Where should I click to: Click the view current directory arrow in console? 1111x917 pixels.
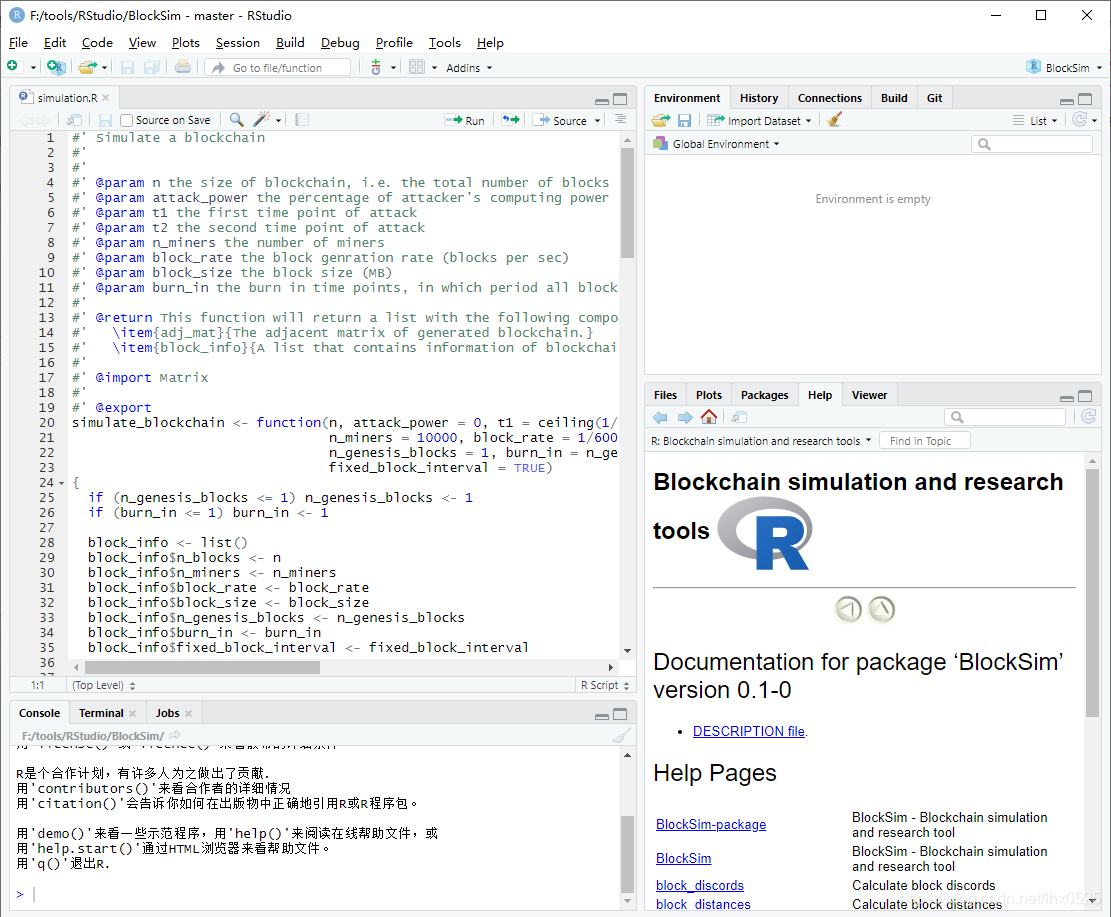pyautogui.click(x=174, y=736)
